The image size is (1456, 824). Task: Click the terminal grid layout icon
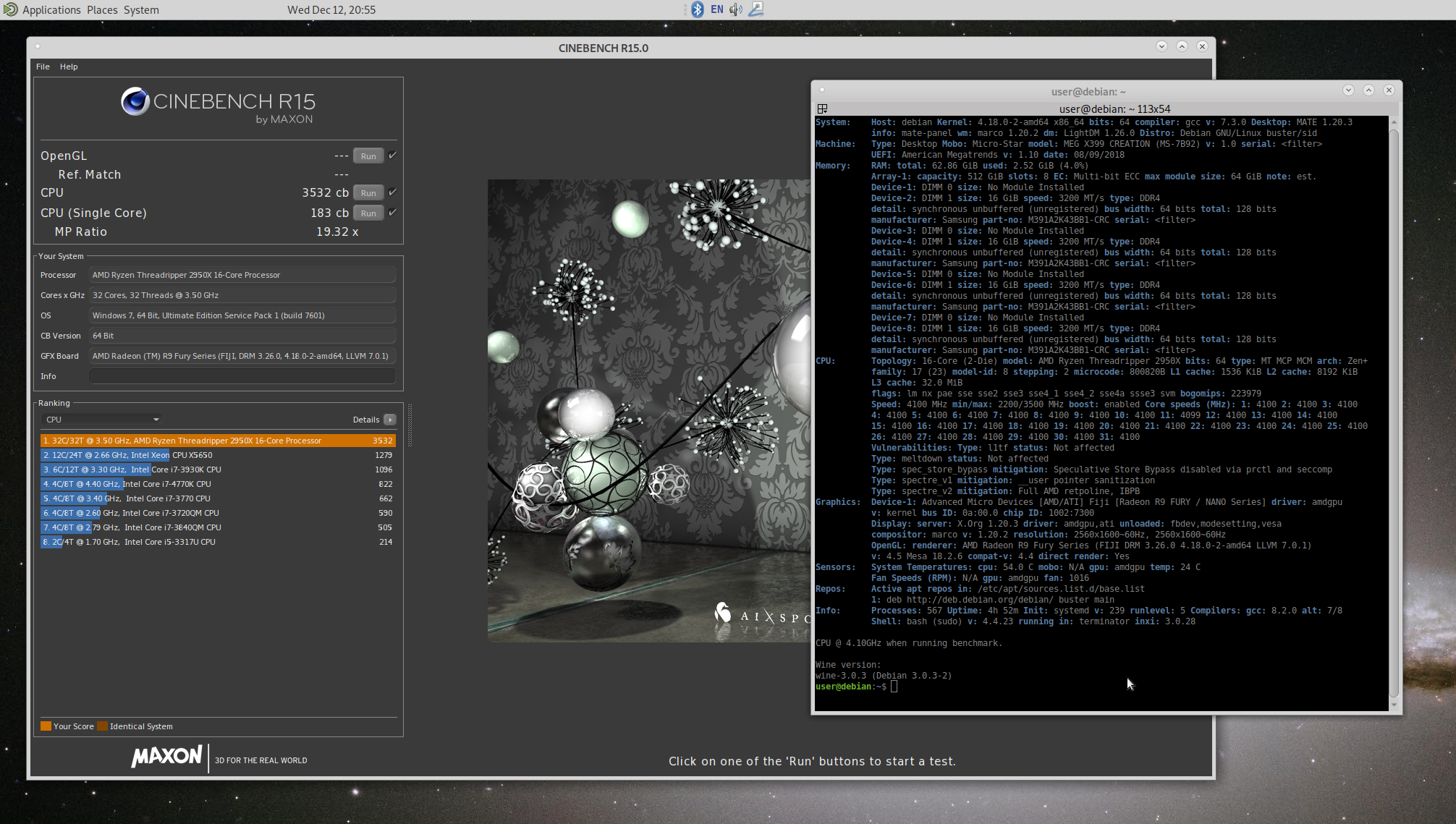click(x=822, y=109)
